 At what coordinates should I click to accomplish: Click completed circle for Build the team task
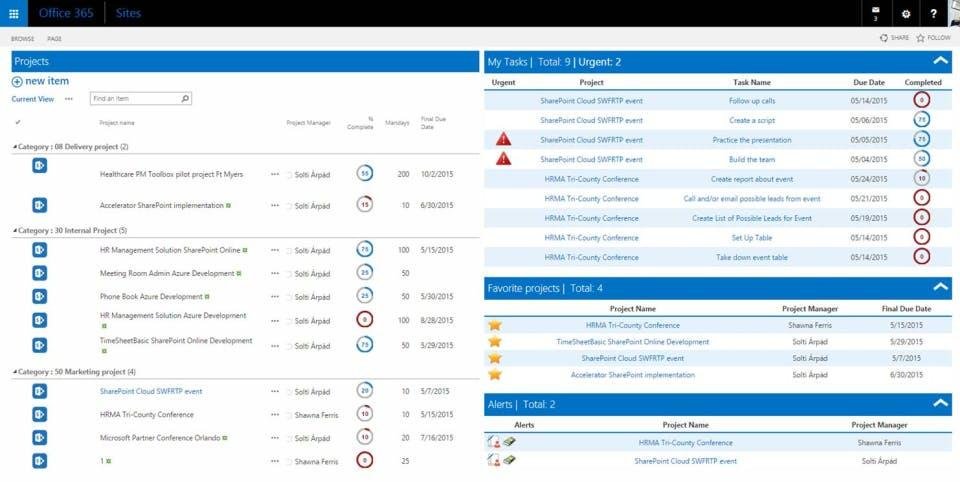click(921, 159)
